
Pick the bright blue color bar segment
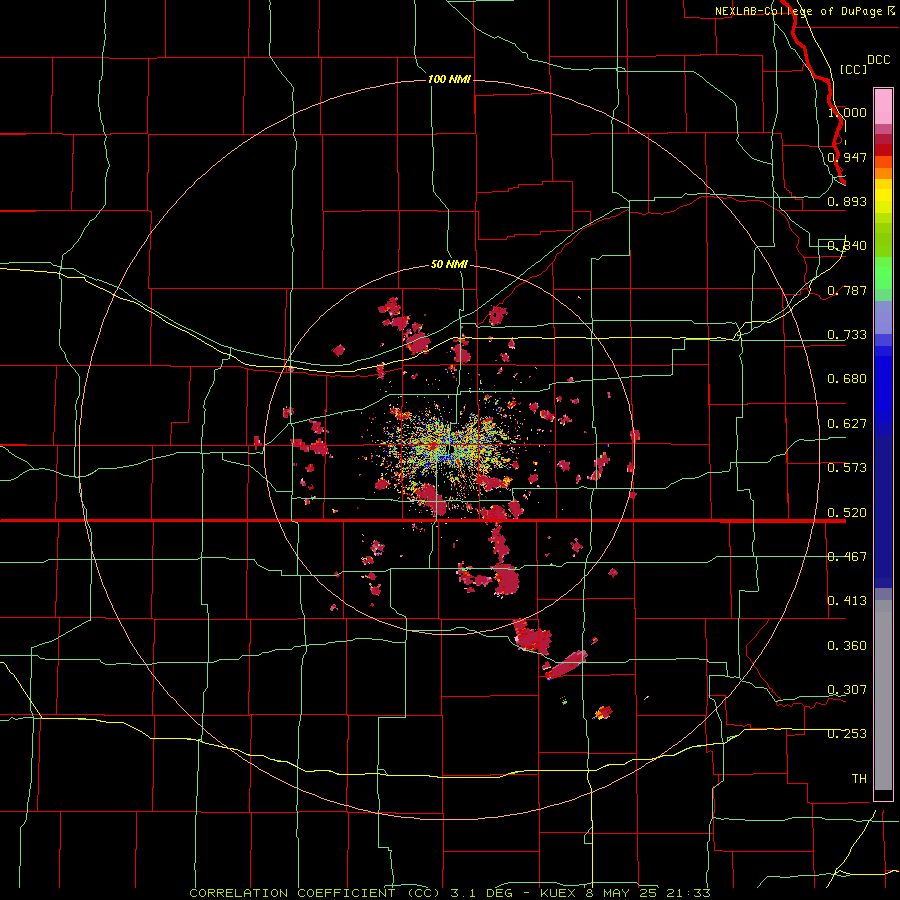883,390
